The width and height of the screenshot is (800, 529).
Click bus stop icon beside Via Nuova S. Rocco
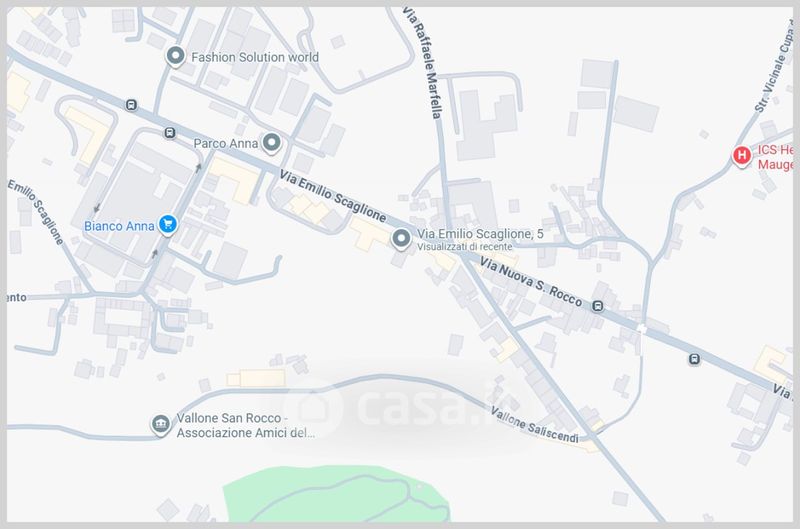point(597,306)
